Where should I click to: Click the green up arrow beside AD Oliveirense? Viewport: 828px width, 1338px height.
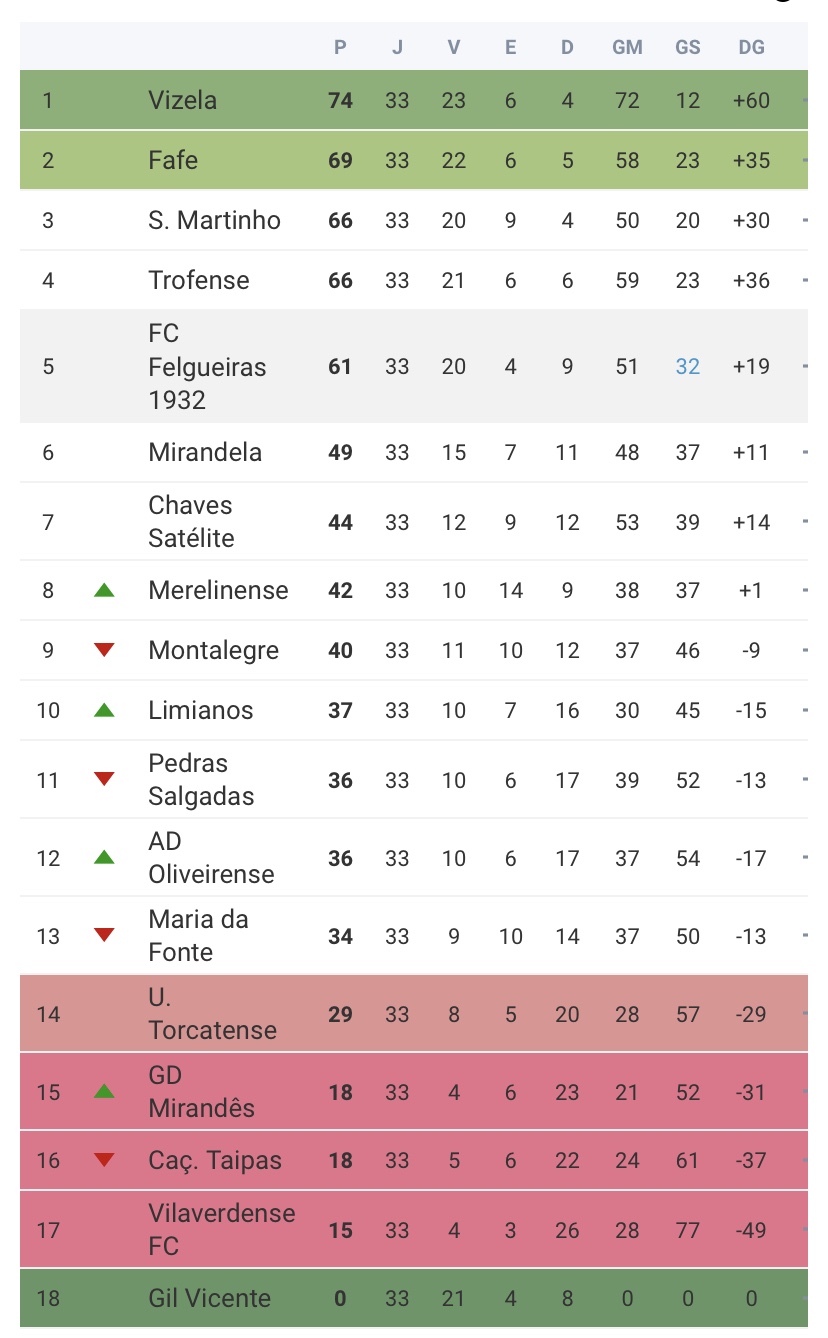point(104,857)
